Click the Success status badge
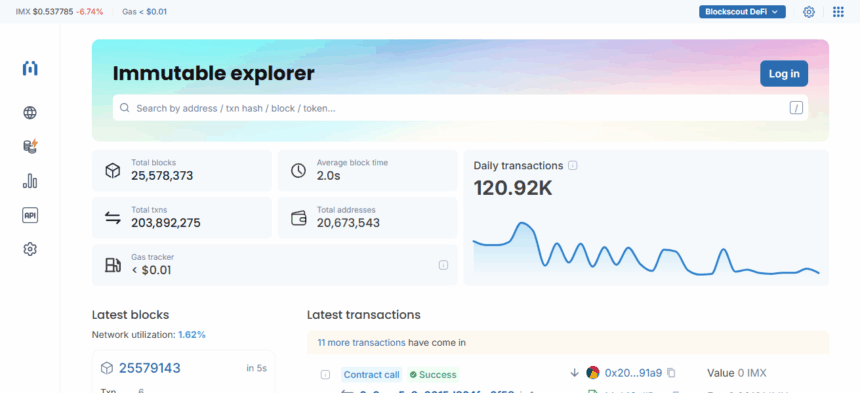Screen dimensions: 860x393 [x=433, y=375]
